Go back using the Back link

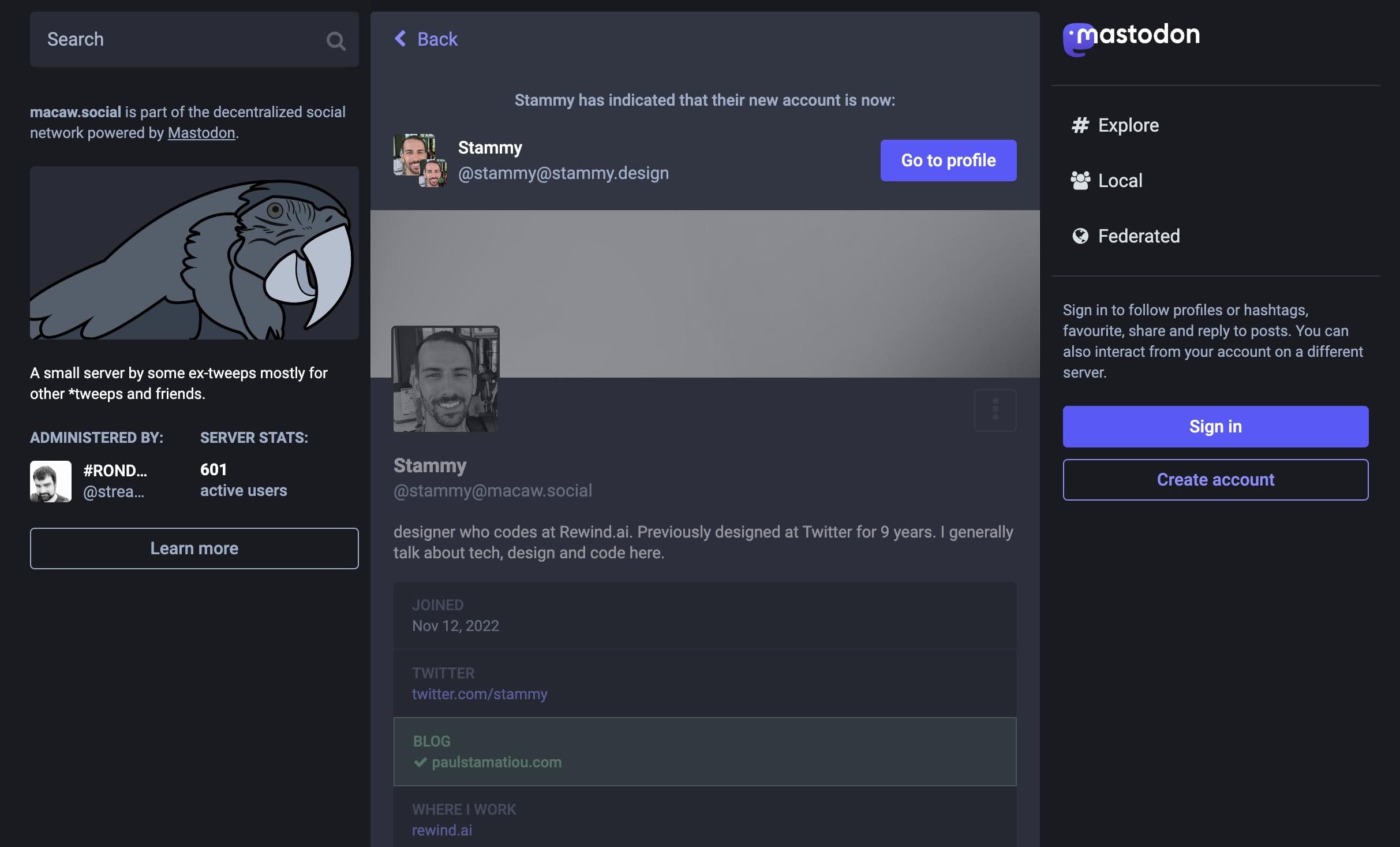point(426,39)
